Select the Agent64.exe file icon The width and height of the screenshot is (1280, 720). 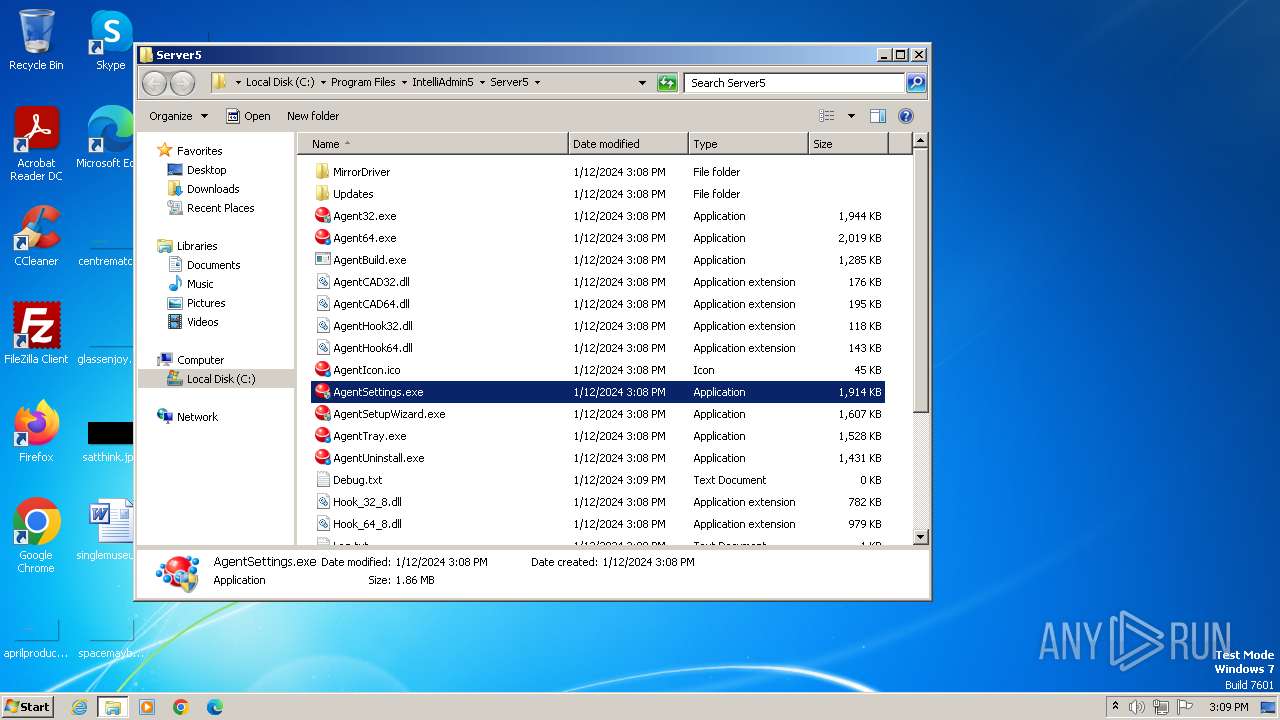pos(323,238)
